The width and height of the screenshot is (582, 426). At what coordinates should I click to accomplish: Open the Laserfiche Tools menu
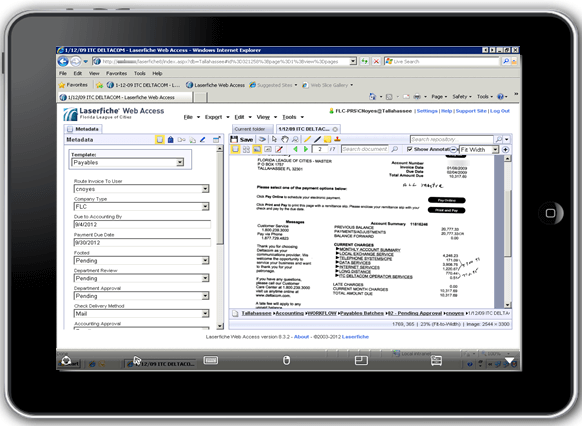click(x=293, y=117)
